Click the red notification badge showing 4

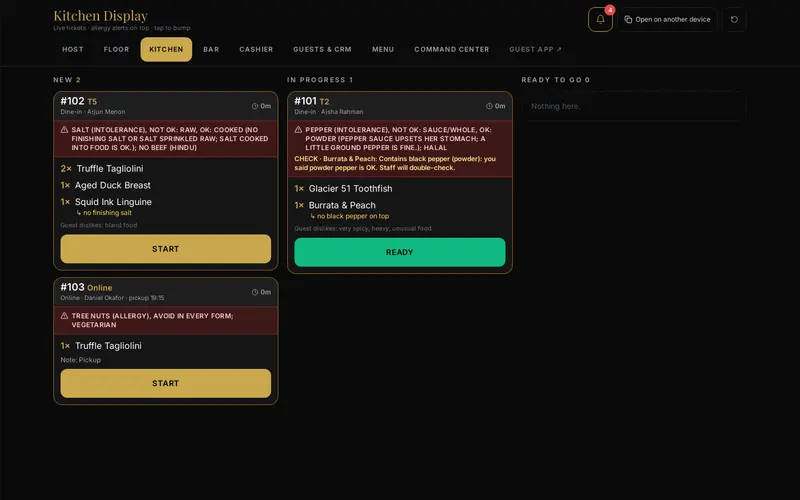(610, 10)
